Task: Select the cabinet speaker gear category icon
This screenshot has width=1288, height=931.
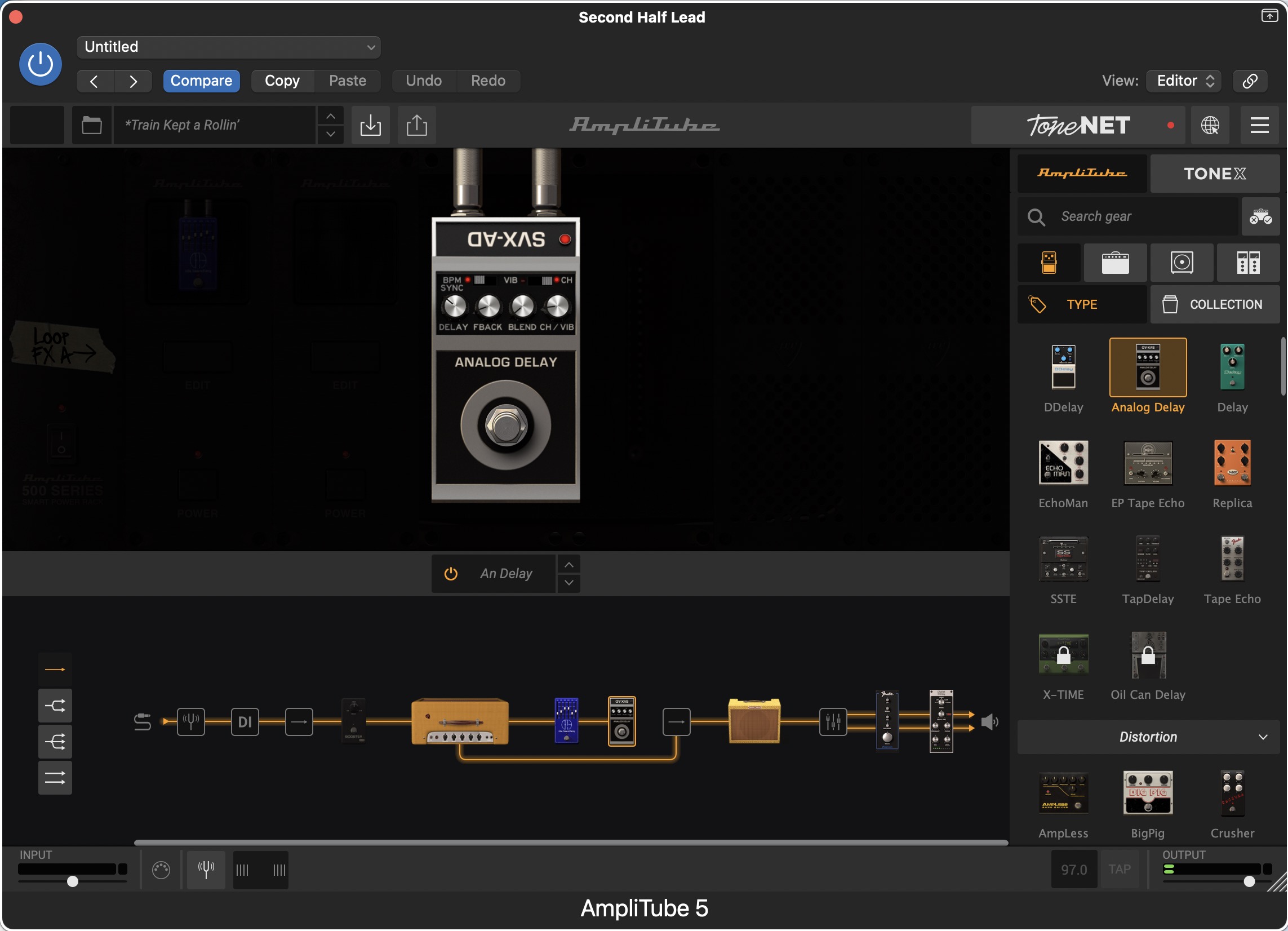Action: click(1182, 263)
